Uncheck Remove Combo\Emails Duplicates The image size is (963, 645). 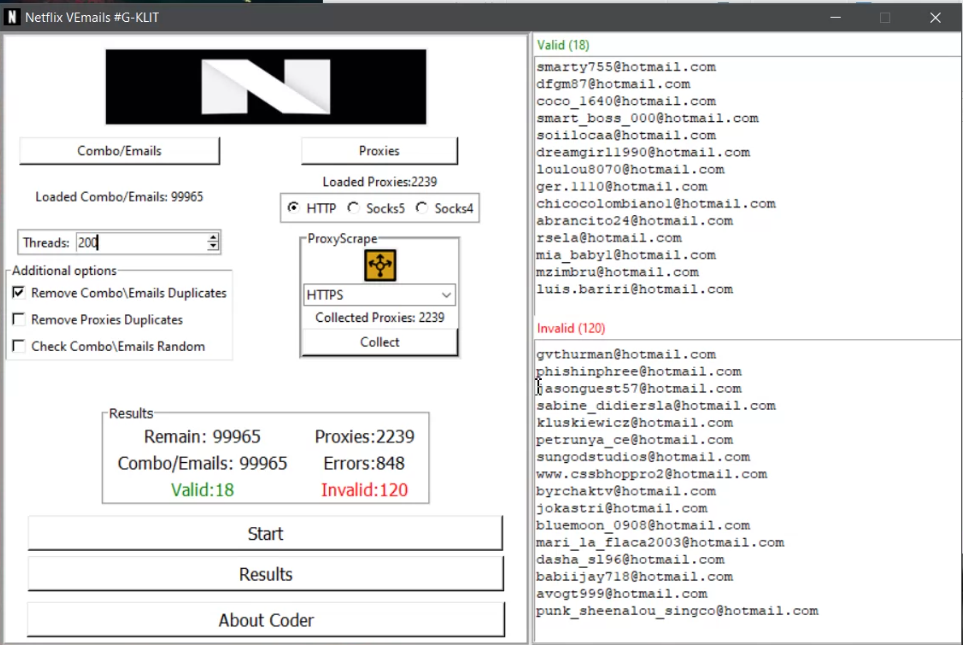[x=19, y=293]
